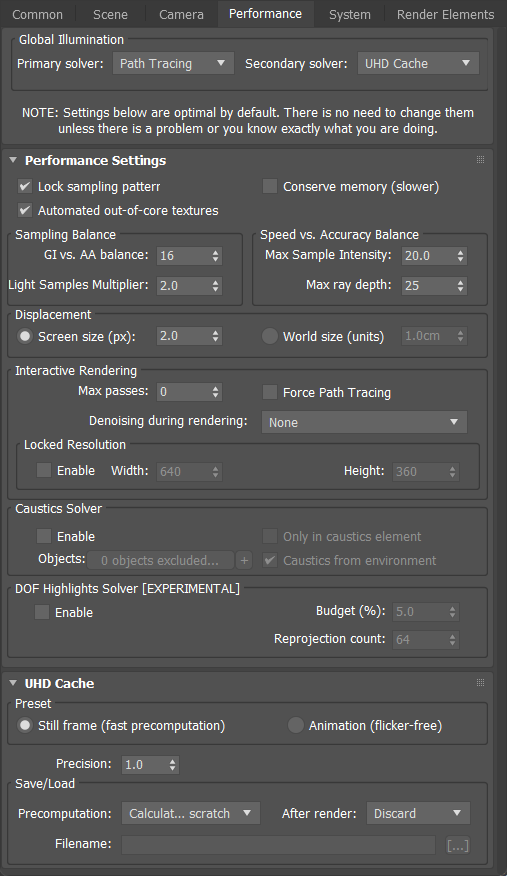Select the Animation (flicker-free) preset
507x876 pixels.
(295, 725)
